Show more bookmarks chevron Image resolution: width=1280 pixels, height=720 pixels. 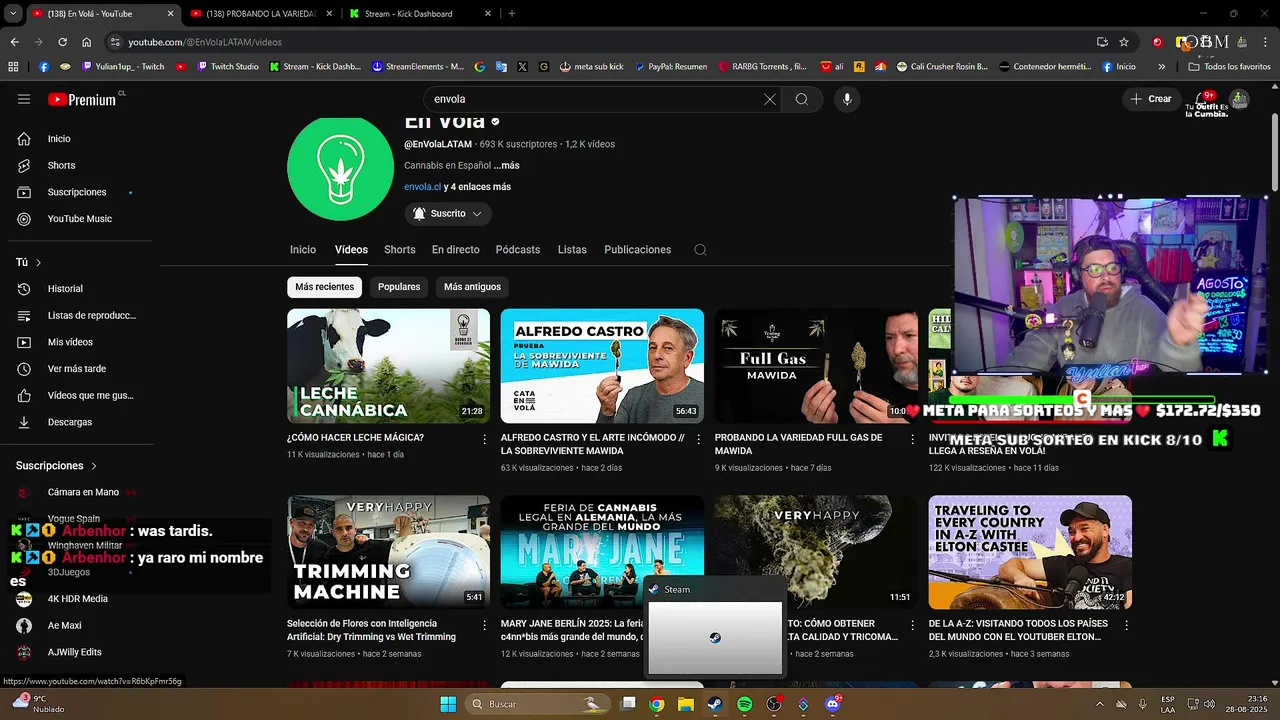point(1161,67)
